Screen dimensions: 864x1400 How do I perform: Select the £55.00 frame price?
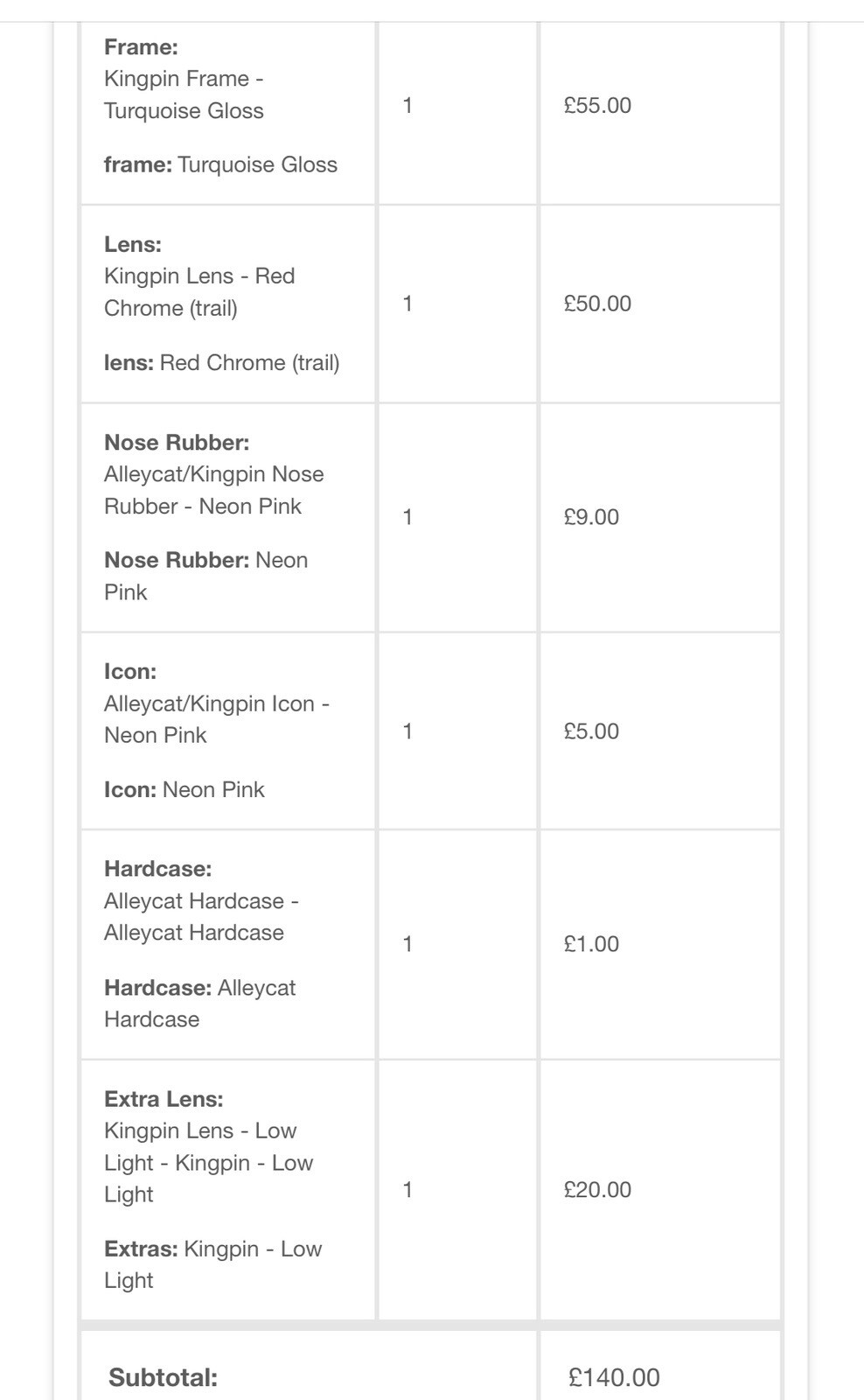[x=597, y=106]
